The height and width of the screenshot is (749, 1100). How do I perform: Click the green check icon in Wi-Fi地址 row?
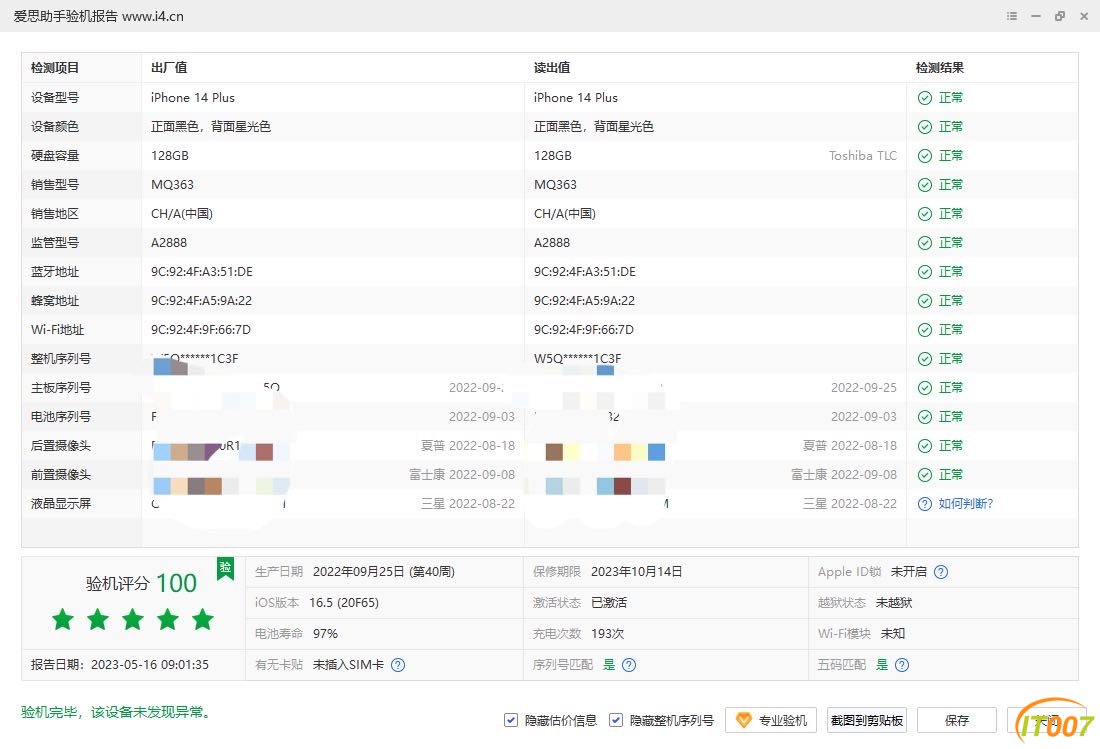(925, 330)
